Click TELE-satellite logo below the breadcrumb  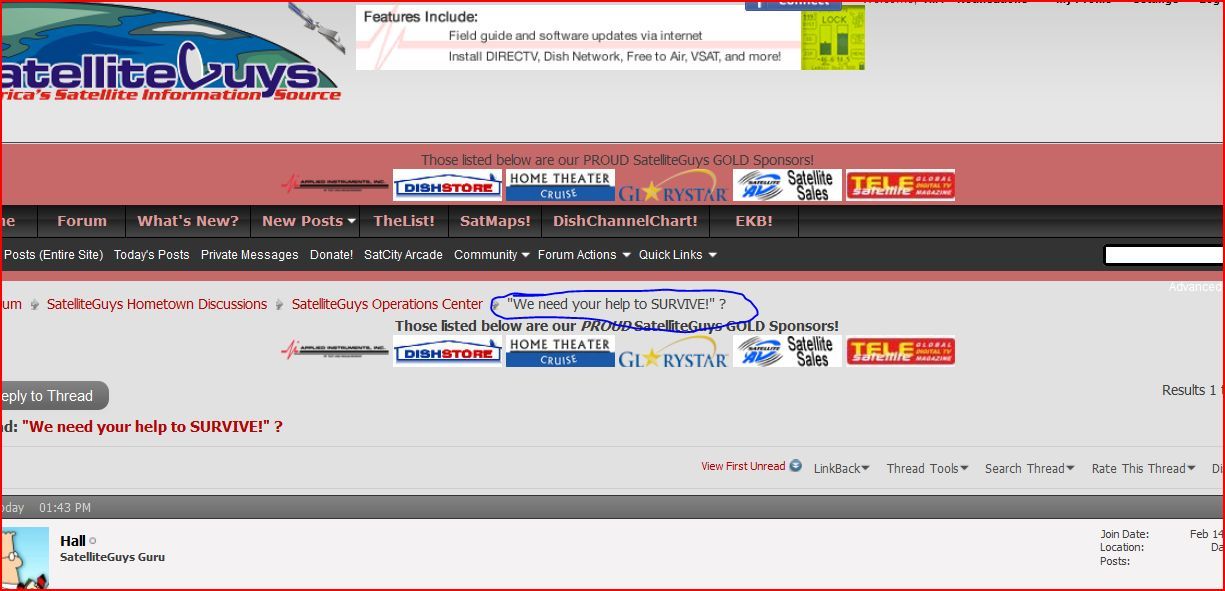click(x=900, y=351)
